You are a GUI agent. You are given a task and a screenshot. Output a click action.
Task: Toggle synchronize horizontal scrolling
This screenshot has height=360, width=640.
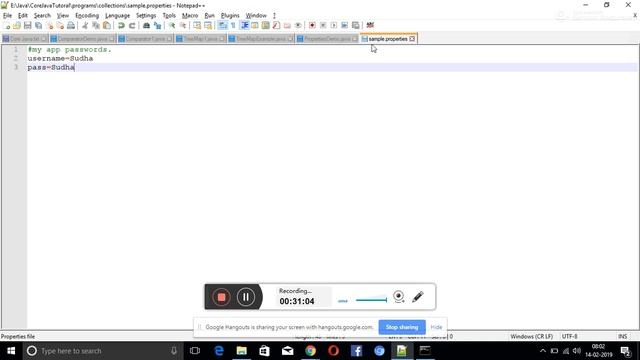point(208,25)
